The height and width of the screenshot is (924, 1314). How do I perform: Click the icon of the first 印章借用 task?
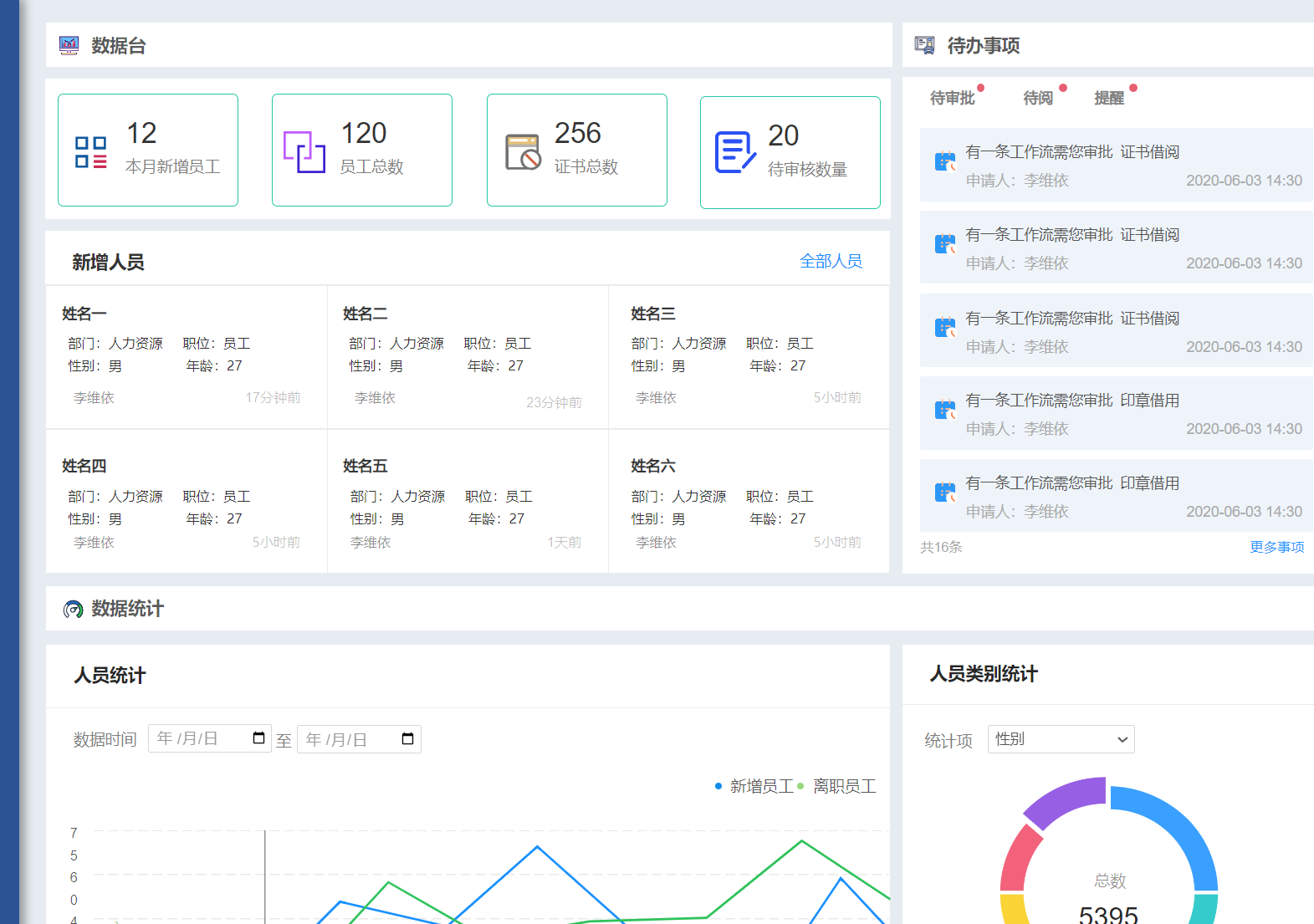point(945,410)
